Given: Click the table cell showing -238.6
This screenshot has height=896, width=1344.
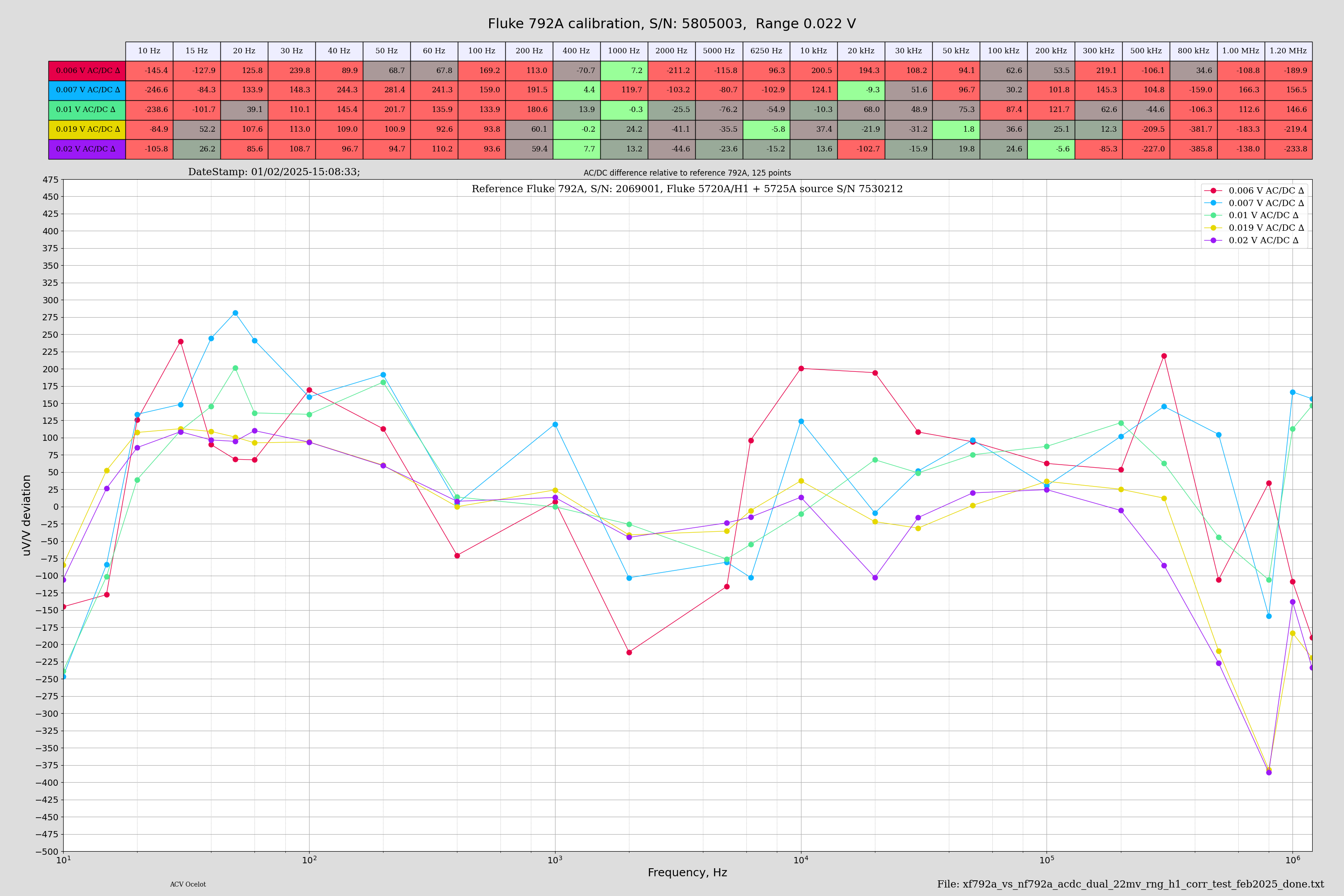Looking at the screenshot, I should coord(149,110).
